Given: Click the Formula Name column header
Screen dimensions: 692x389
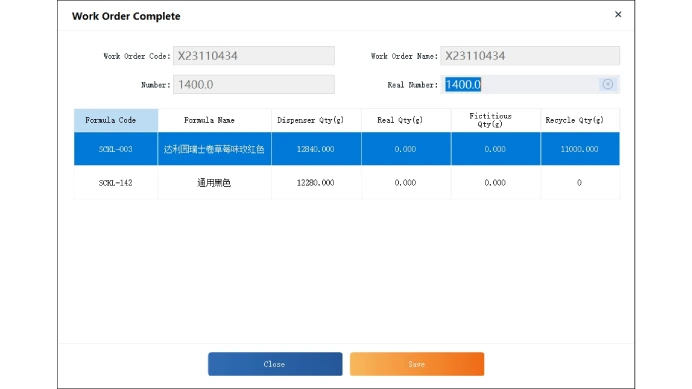Looking at the screenshot, I should [x=214, y=120].
